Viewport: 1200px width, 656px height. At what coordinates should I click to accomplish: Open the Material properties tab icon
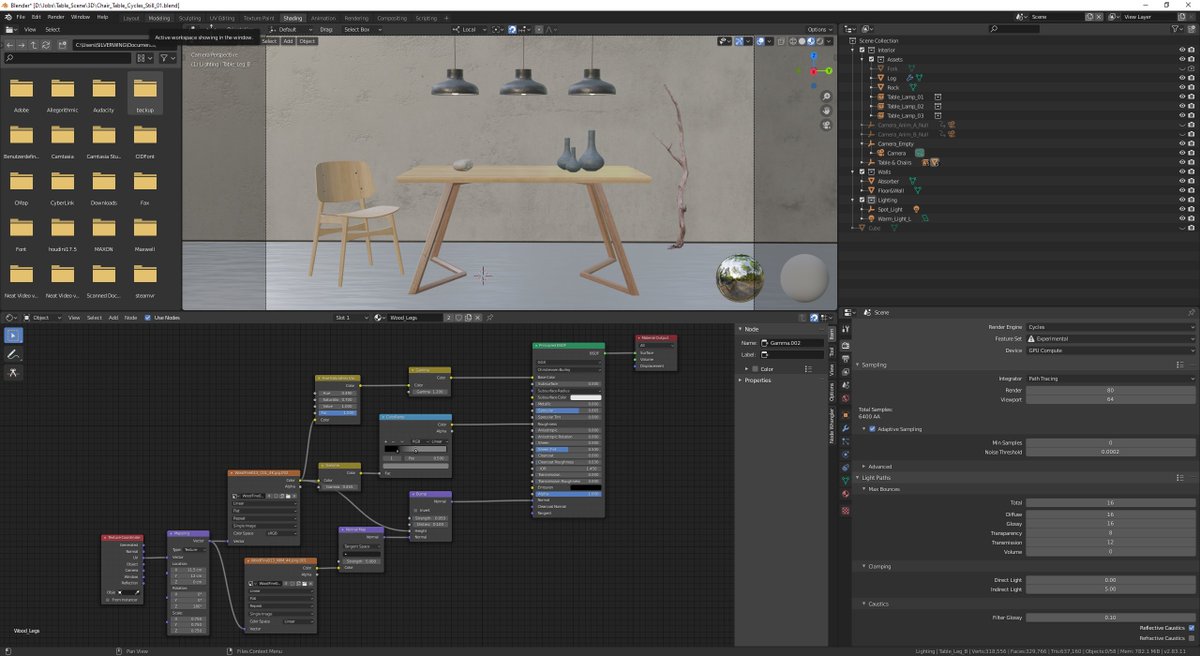pyautogui.click(x=845, y=493)
